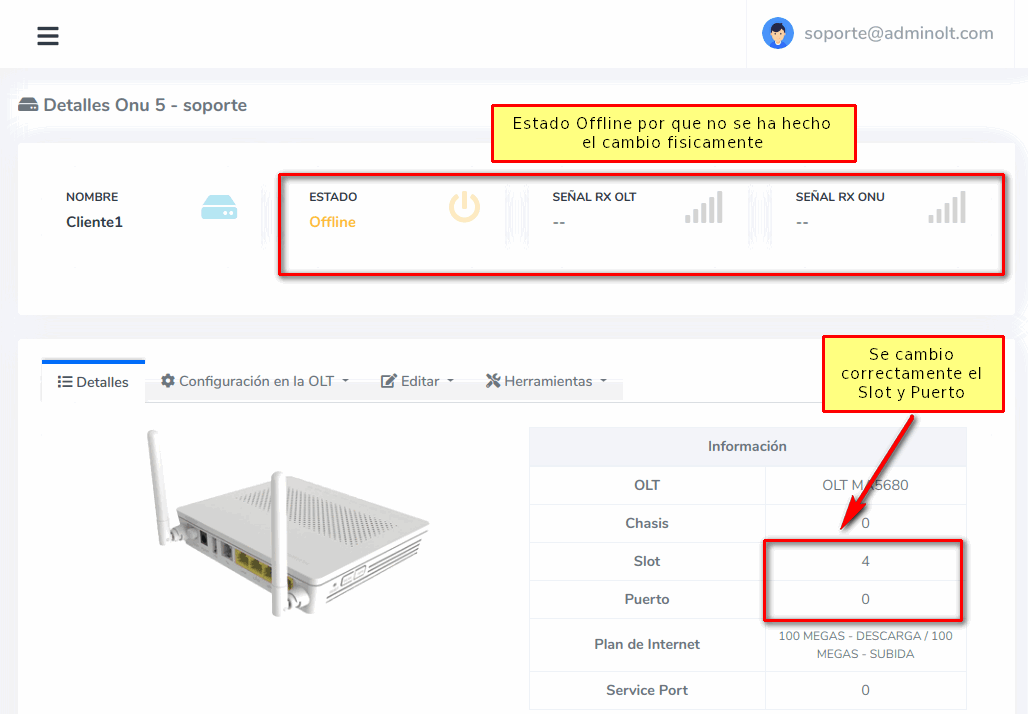Select the Plan de Internet value
1028x714 pixels.
tap(865, 644)
